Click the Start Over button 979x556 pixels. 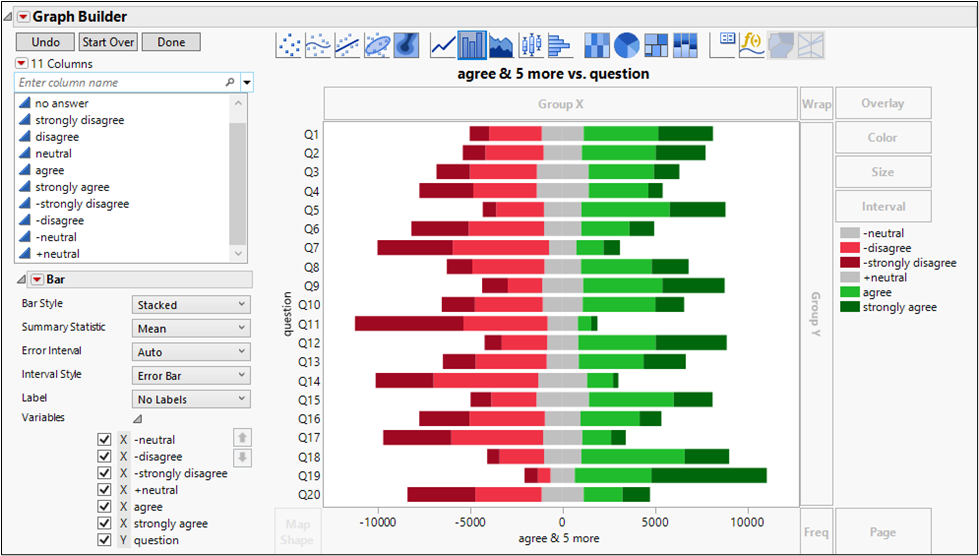108,42
